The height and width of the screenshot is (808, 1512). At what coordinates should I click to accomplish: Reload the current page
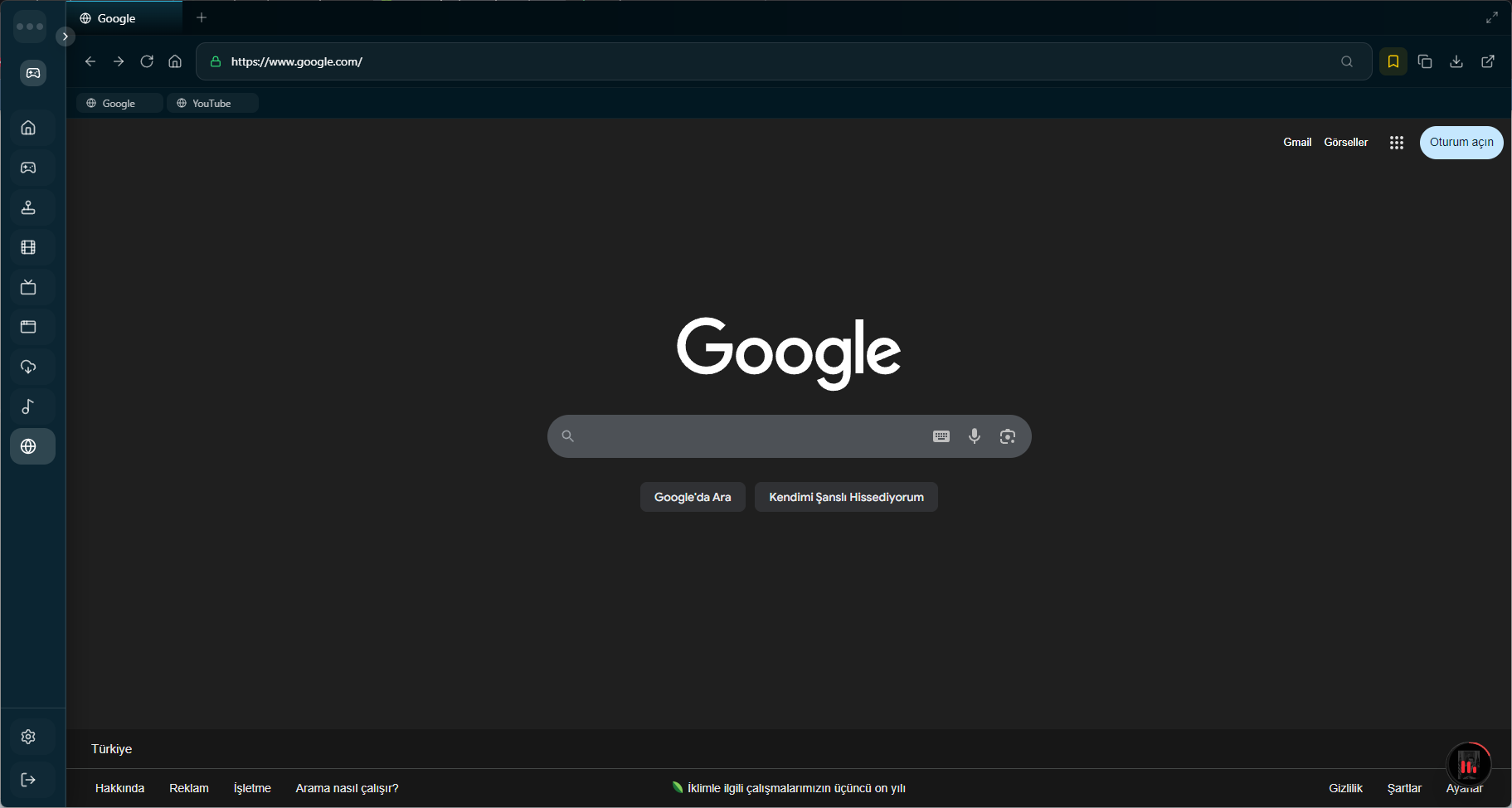147,61
